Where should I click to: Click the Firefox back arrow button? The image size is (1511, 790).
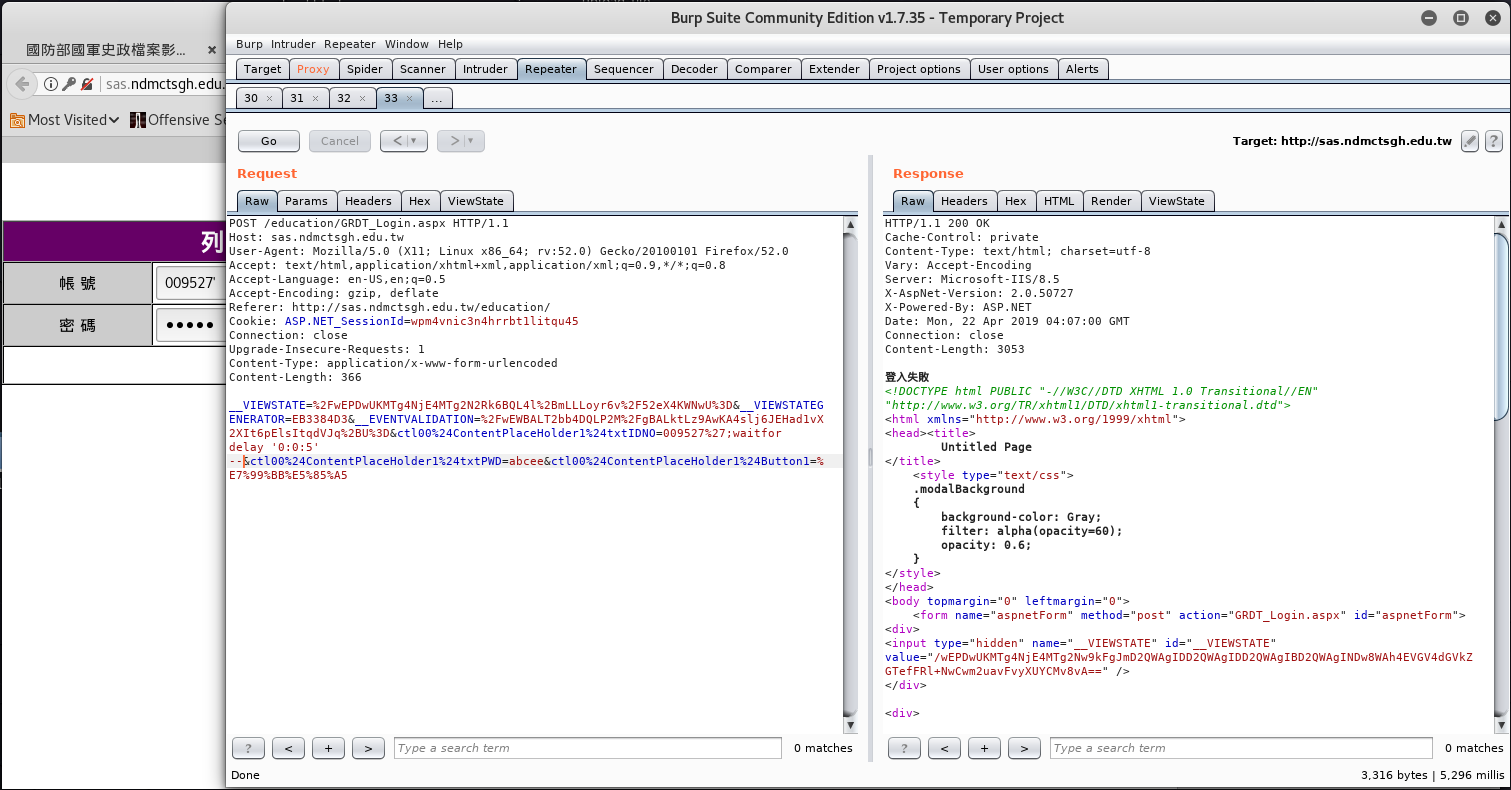point(22,84)
